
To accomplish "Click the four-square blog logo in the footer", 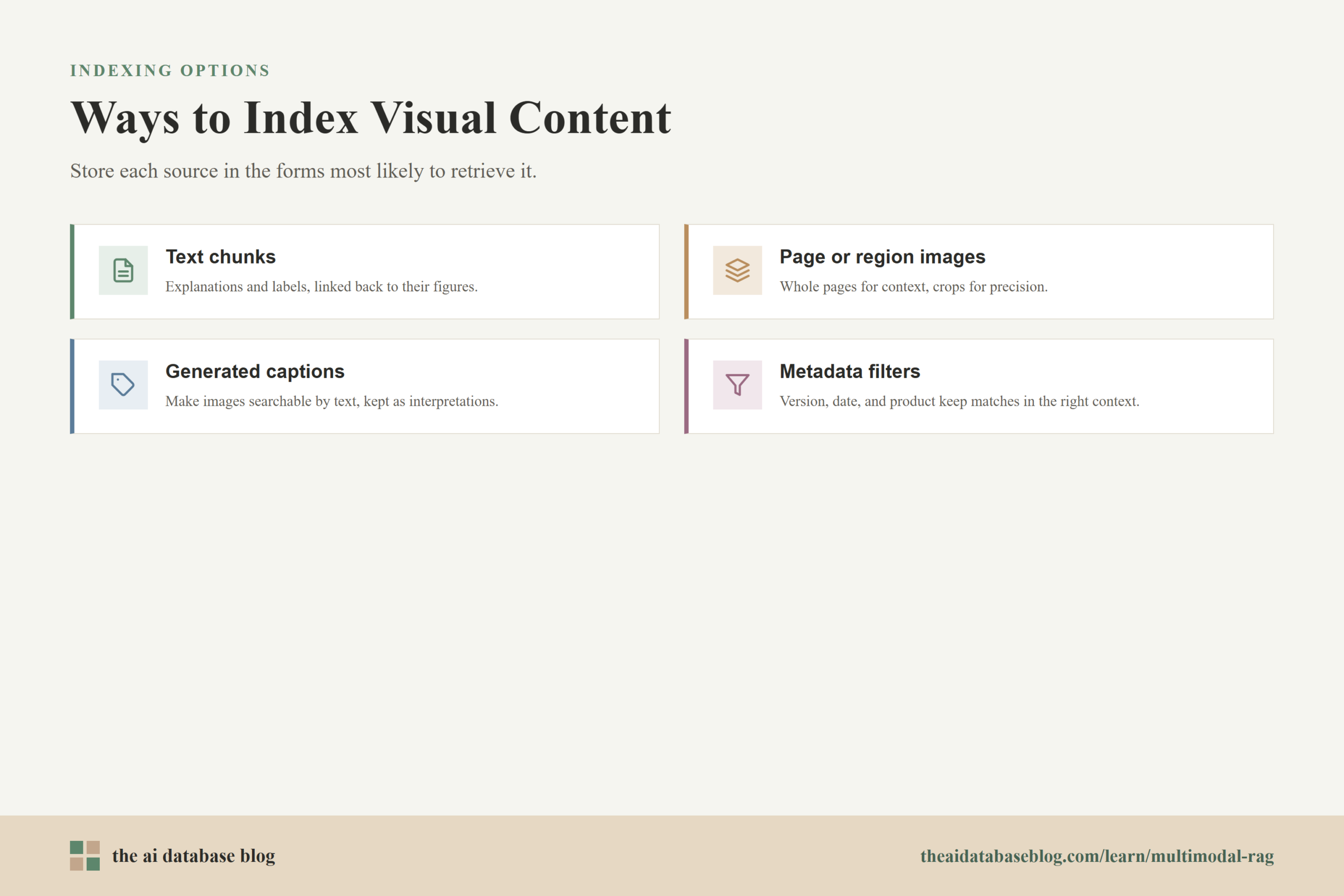I will (85, 856).
